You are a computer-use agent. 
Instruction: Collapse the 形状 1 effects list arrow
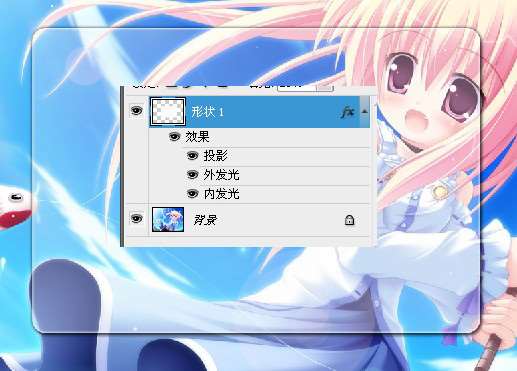pyautogui.click(x=365, y=111)
